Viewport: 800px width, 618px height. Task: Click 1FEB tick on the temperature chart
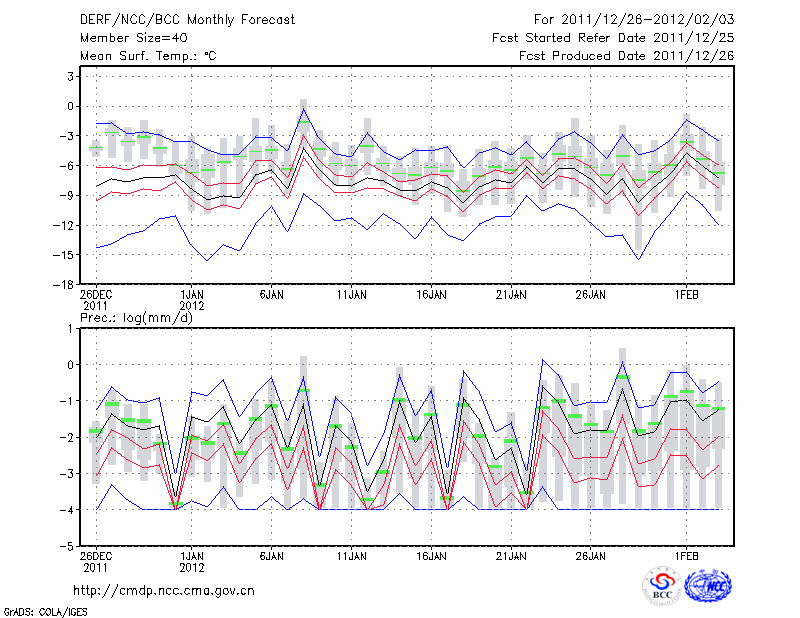686,295
